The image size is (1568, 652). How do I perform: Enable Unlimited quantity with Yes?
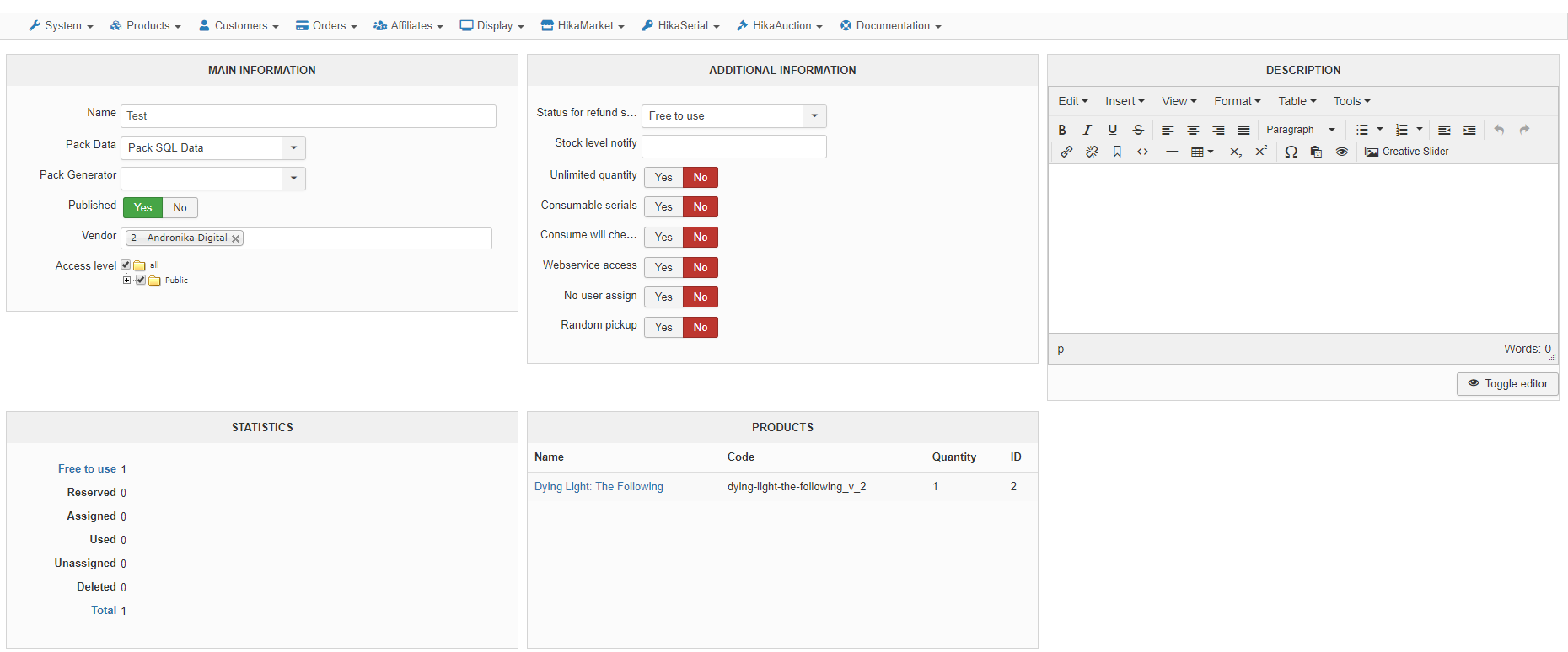(x=663, y=178)
